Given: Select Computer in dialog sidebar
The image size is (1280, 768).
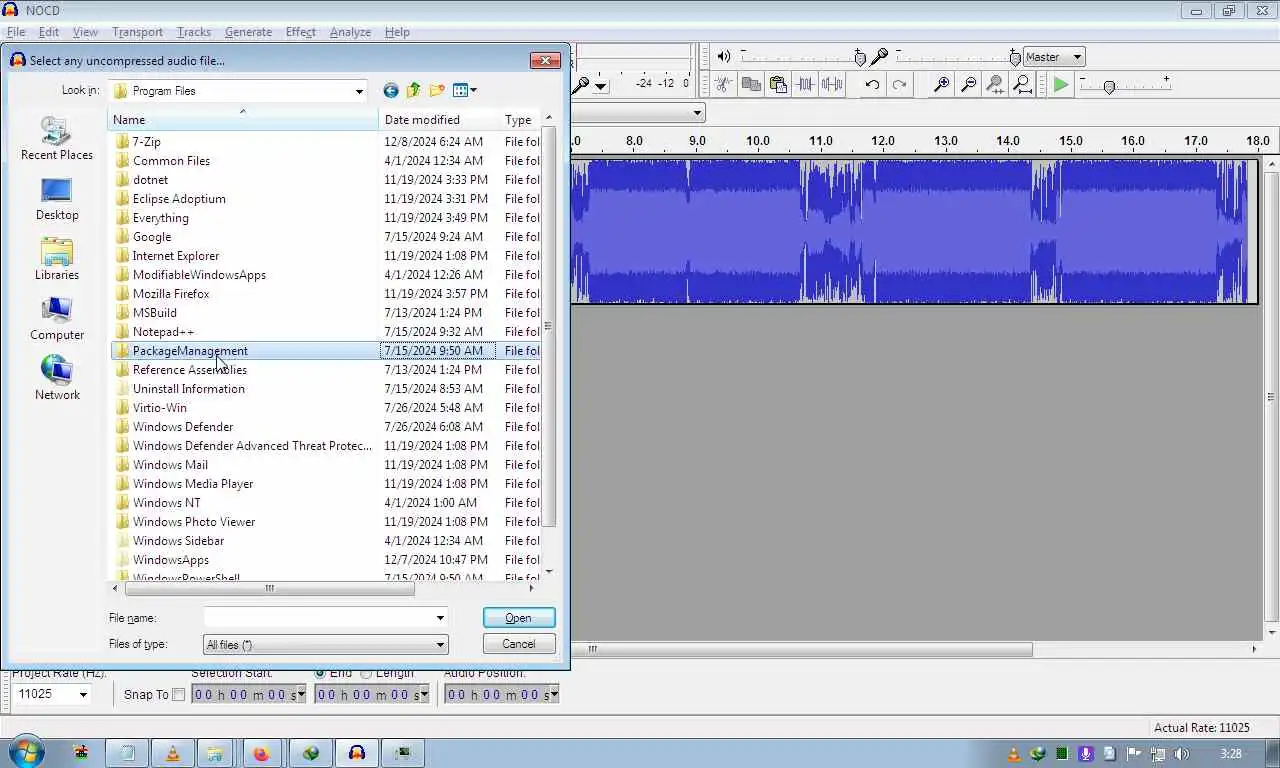Looking at the screenshot, I should point(57,319).
